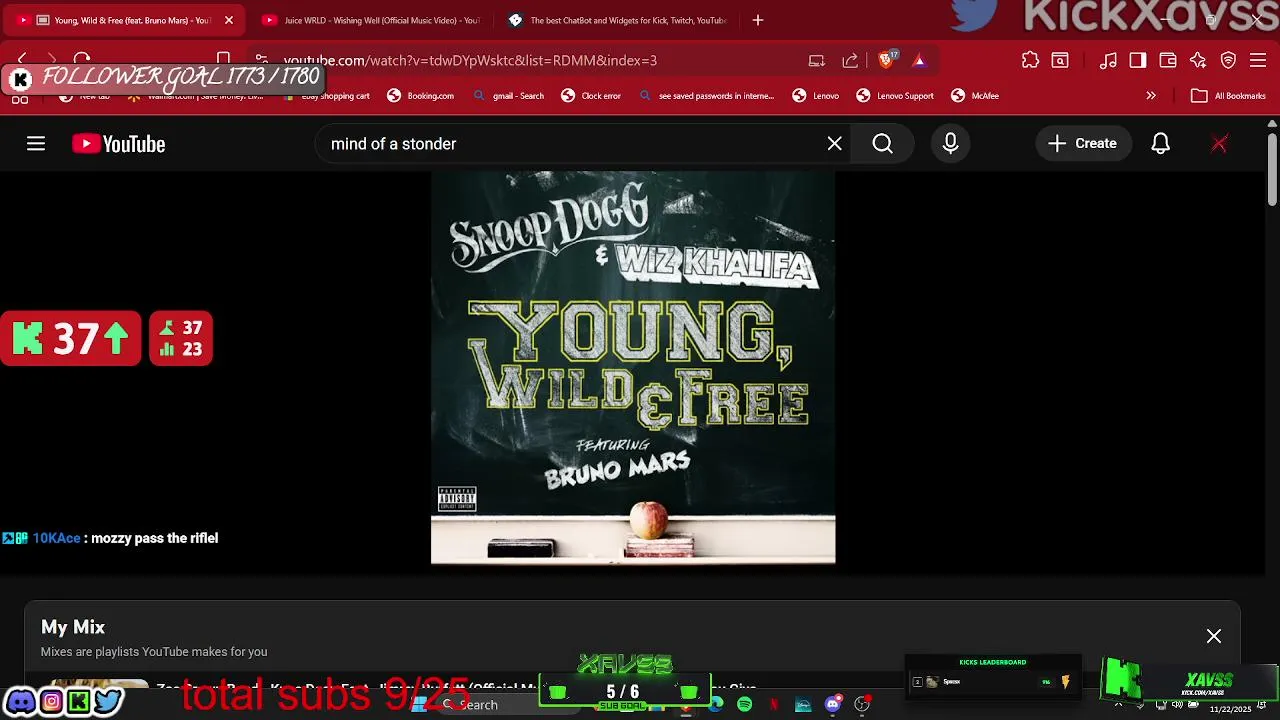Open Discord from the taskbar
This screenshot has width=1280, height=720.
(x=832, y=705)
